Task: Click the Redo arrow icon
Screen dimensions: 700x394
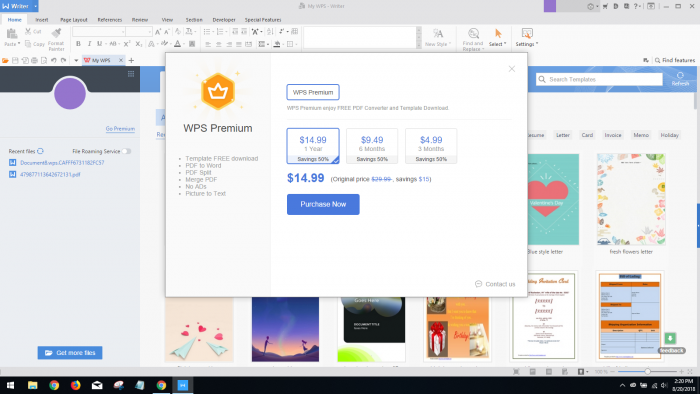Action: [63, 60]
